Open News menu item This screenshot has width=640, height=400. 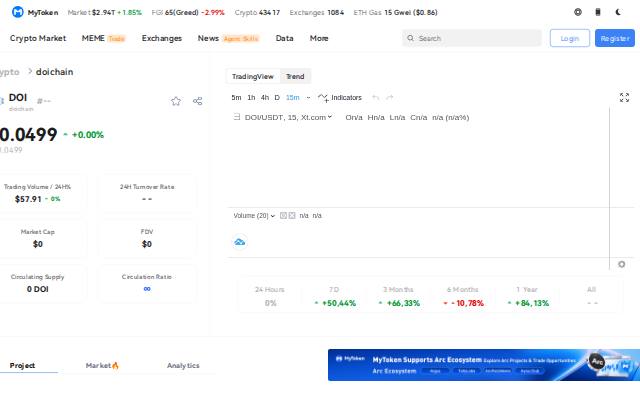pos(208,38)
